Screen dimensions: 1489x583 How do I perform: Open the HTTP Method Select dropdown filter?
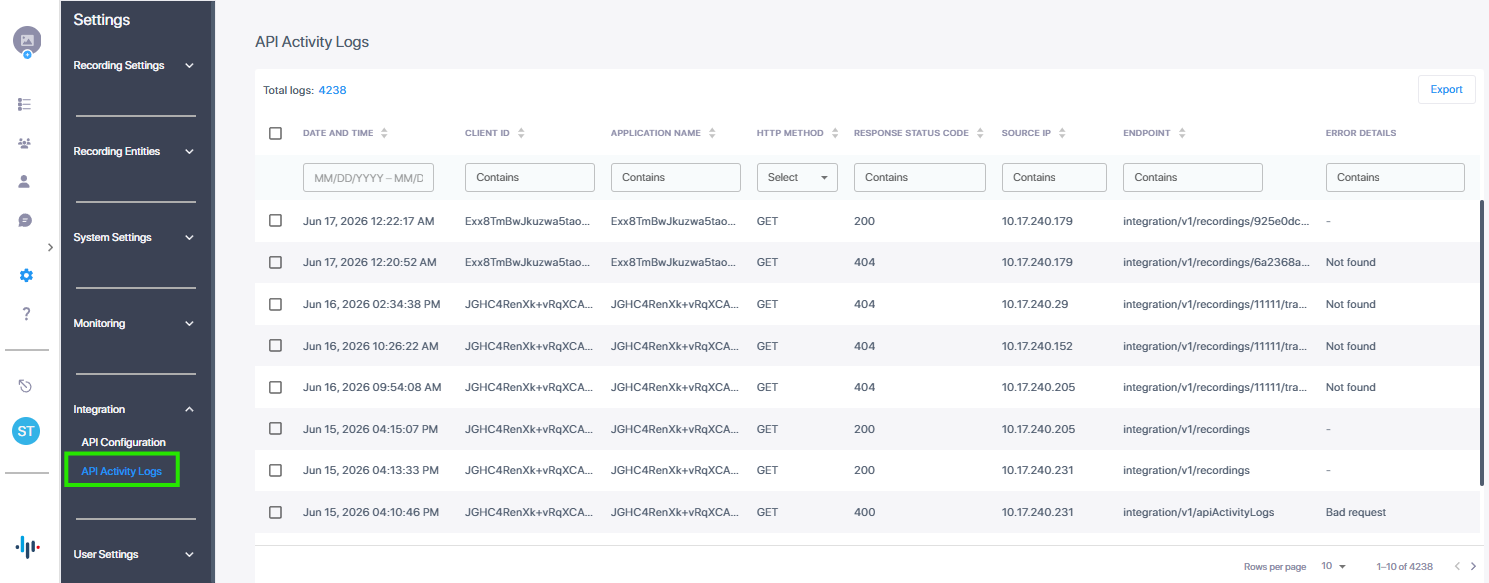[797, 177]
